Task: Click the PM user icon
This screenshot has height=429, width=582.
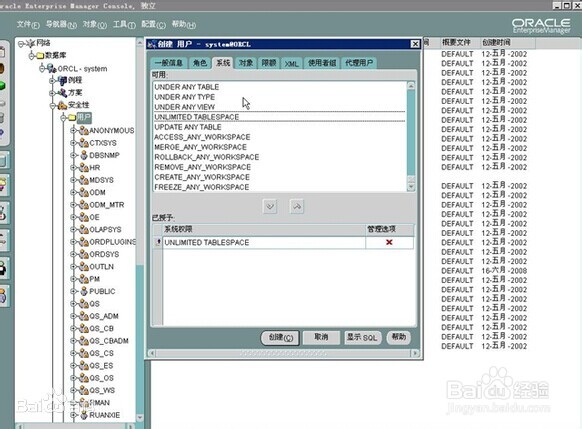Action: (x=84, y=279)
